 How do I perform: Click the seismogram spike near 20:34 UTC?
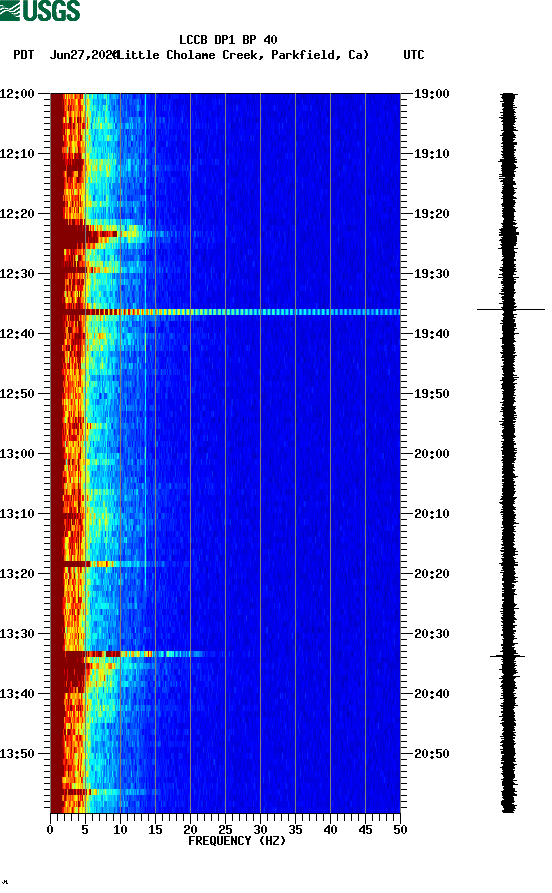click(x=508, y=656)
